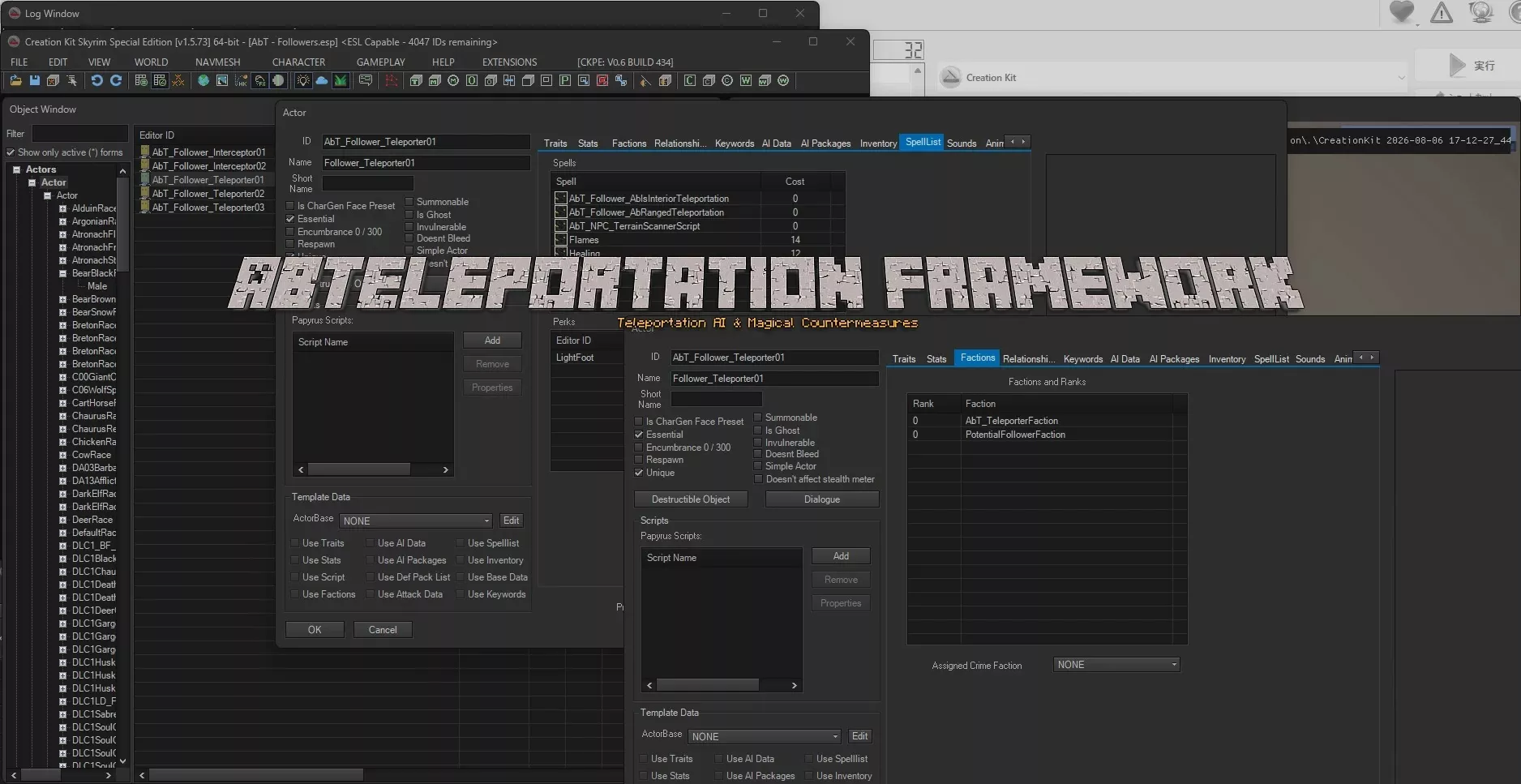Click the blue floppy save icon

[34, 80]
